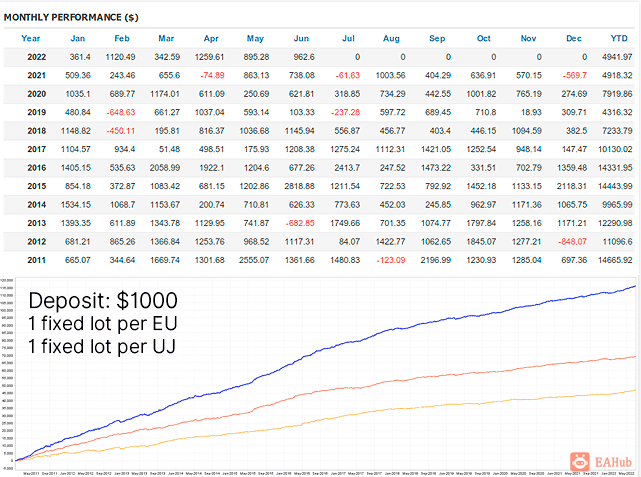Click negative December 2012 value -848.07
Viewport: 641px width, 477px height.
click(x=572, y=242)
